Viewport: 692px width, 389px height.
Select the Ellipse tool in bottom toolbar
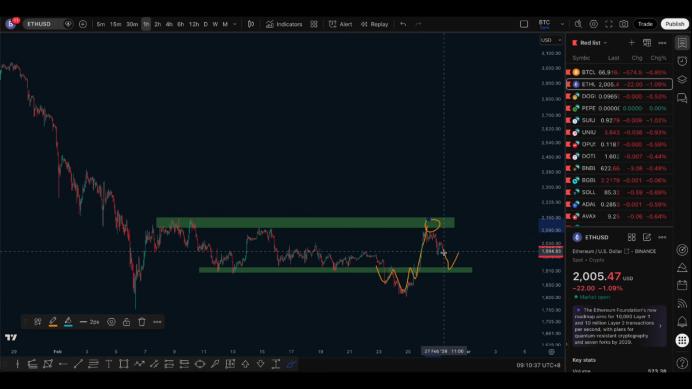click(199, 364)
